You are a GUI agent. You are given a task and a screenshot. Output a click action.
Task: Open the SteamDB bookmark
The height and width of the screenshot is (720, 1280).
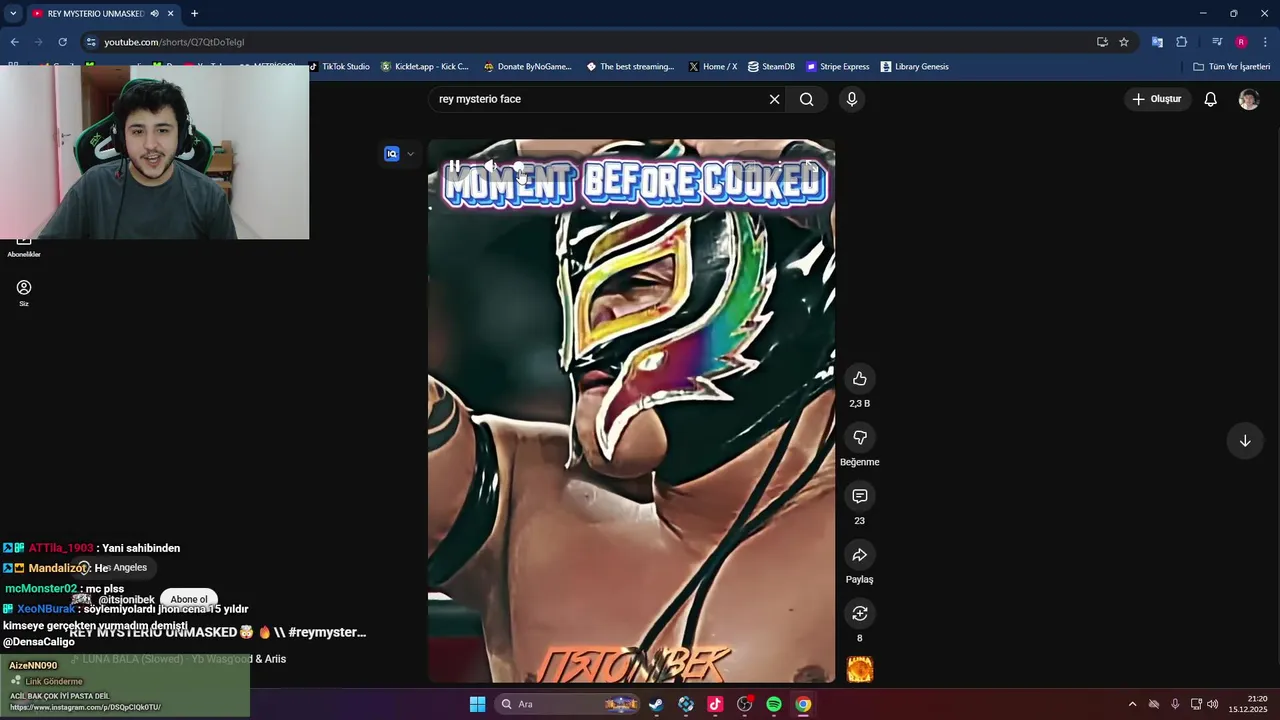click(771, 67)
